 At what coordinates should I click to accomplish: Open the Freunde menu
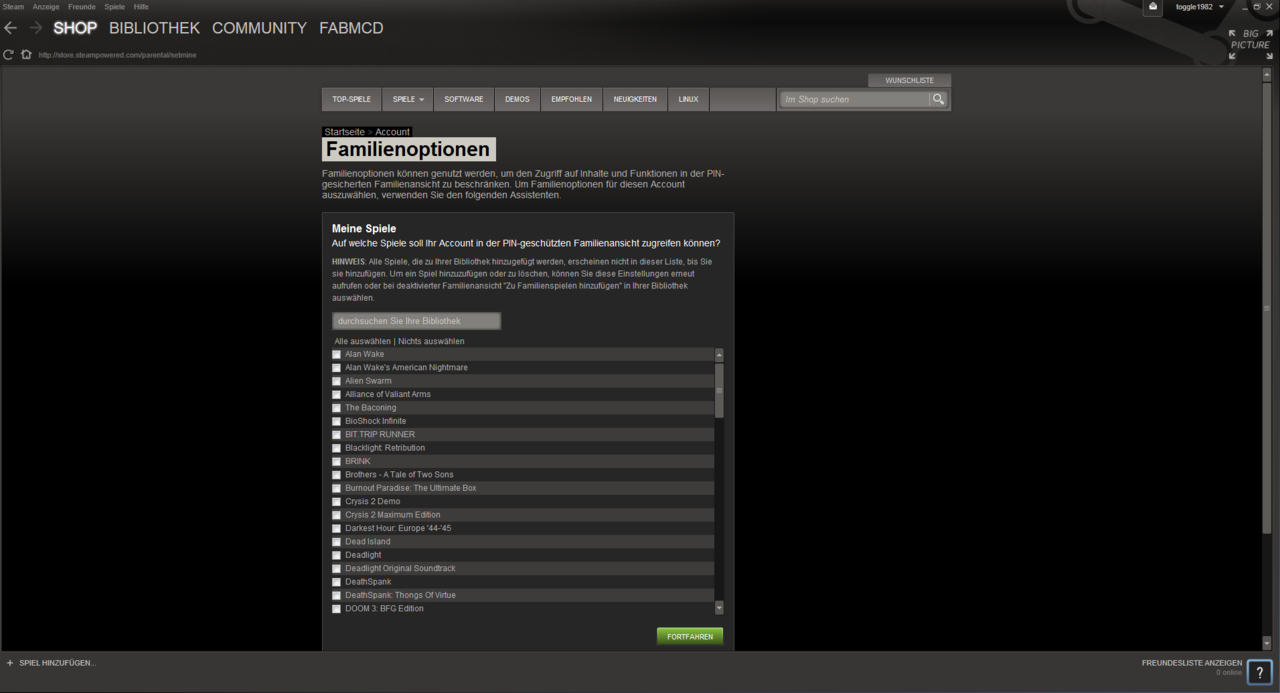[82, 7]
